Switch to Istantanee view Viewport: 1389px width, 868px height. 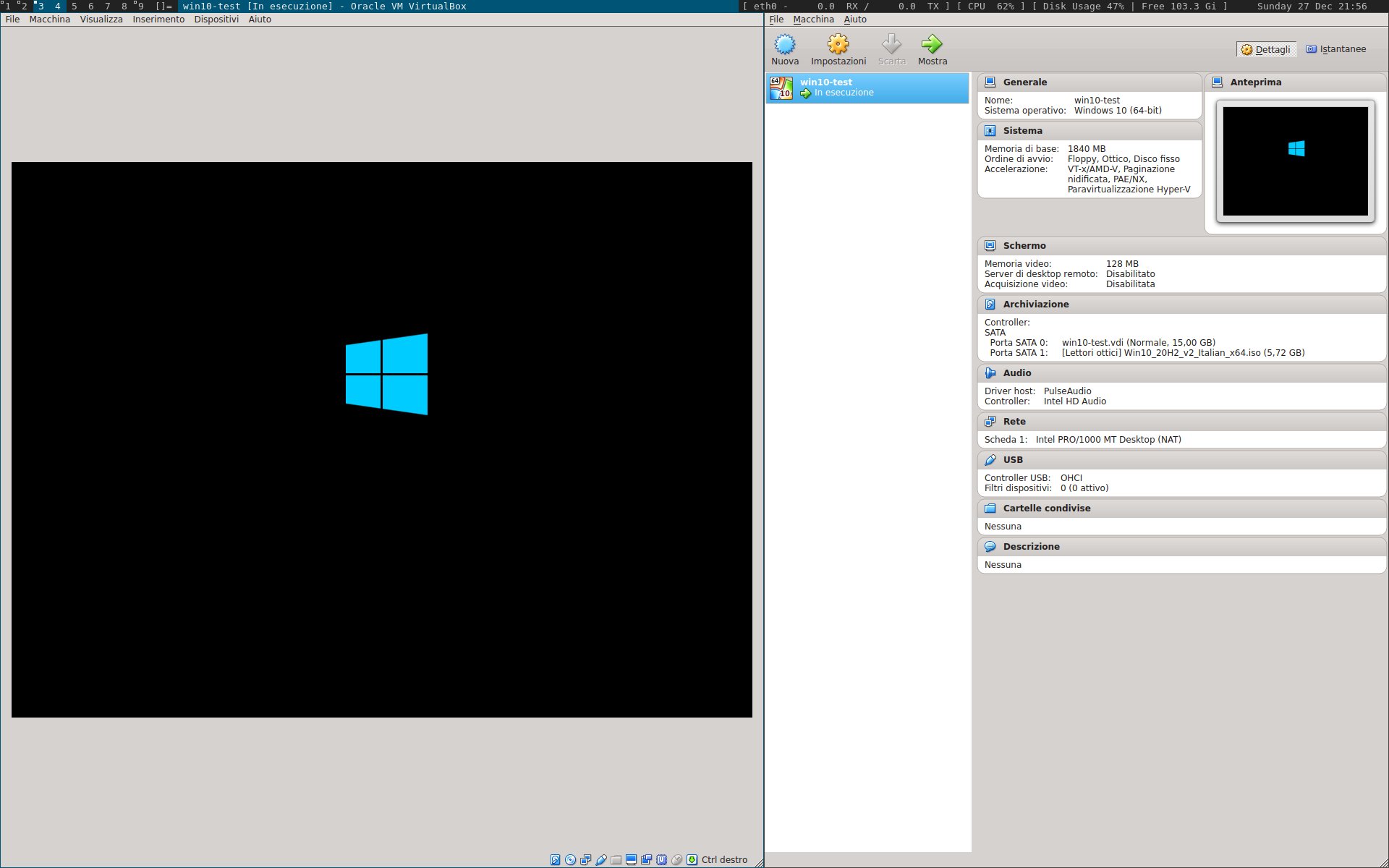pyautogui.click(x=1335, y=49)
